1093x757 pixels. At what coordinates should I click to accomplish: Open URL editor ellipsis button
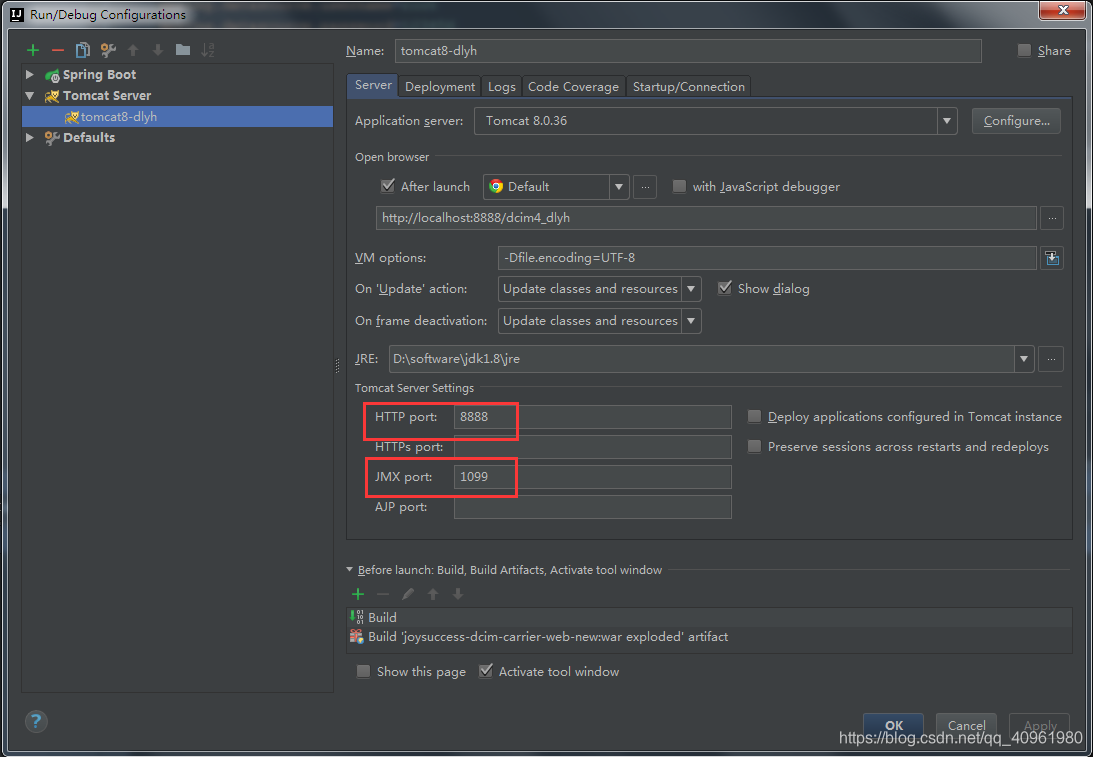pyautogui.click(x=1052, y=218)
